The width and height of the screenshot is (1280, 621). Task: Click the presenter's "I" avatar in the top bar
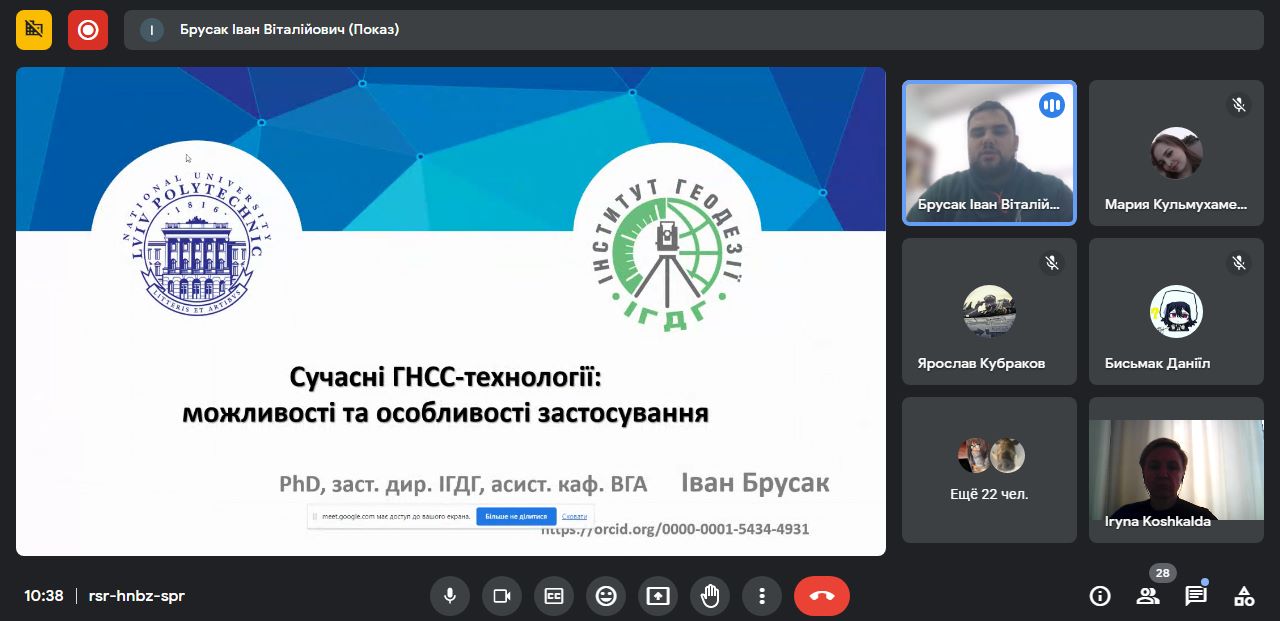(152, 30)
